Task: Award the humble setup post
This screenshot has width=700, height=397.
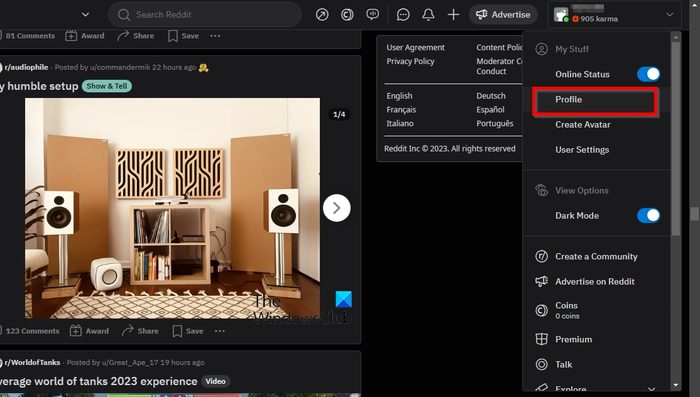Action: (x=89, y=331)
